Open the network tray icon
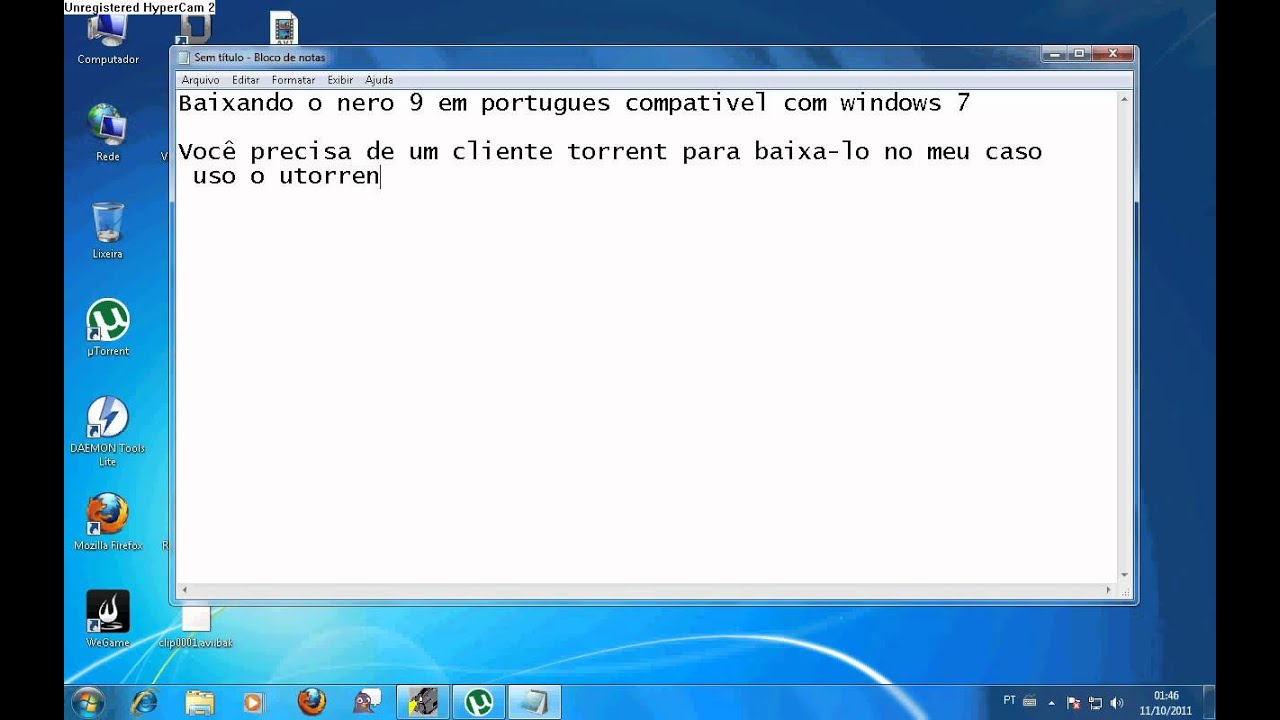 pyautogui.click(x=1095, y=703)
